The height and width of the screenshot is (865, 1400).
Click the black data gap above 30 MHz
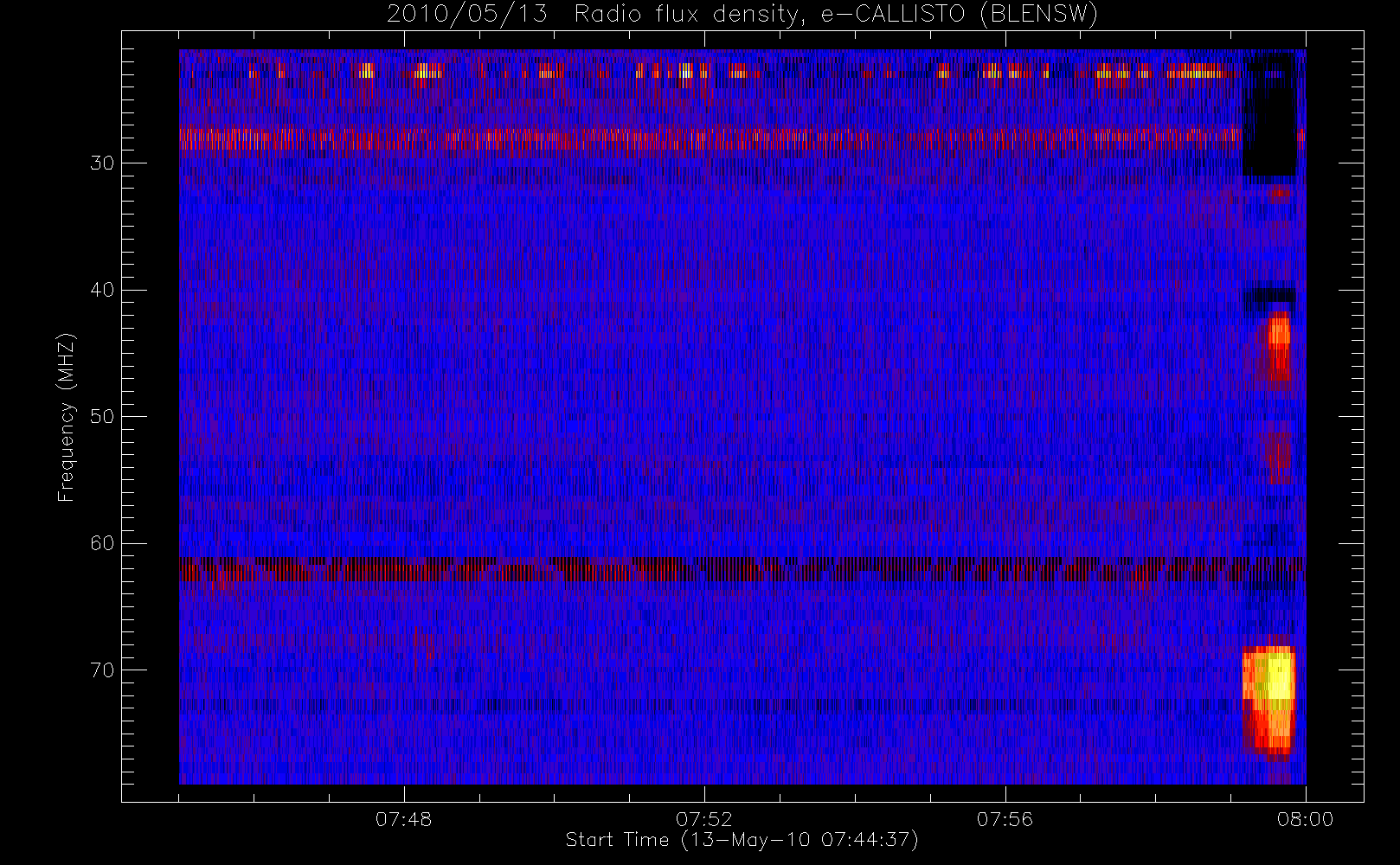pyautogui.click(x=1270, y=113)
